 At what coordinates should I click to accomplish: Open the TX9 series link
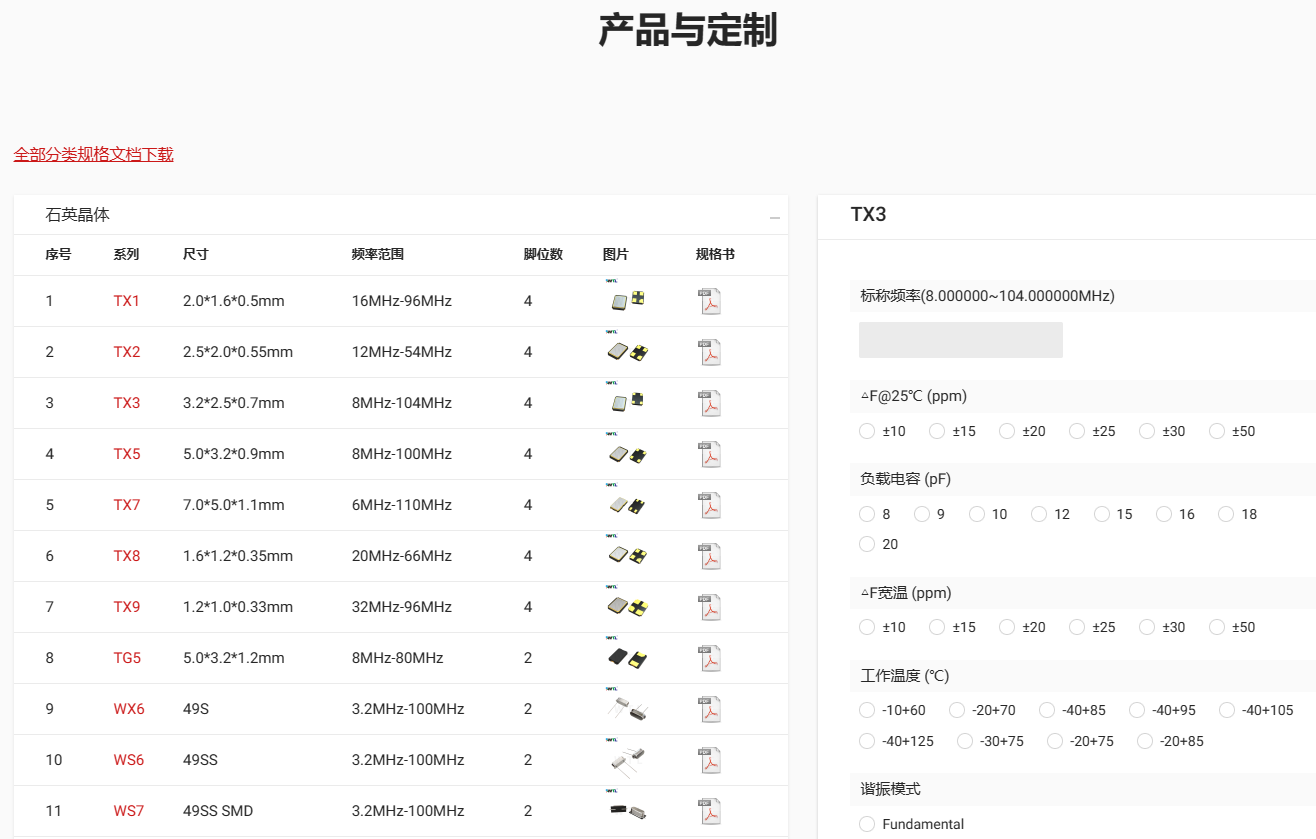127,607
